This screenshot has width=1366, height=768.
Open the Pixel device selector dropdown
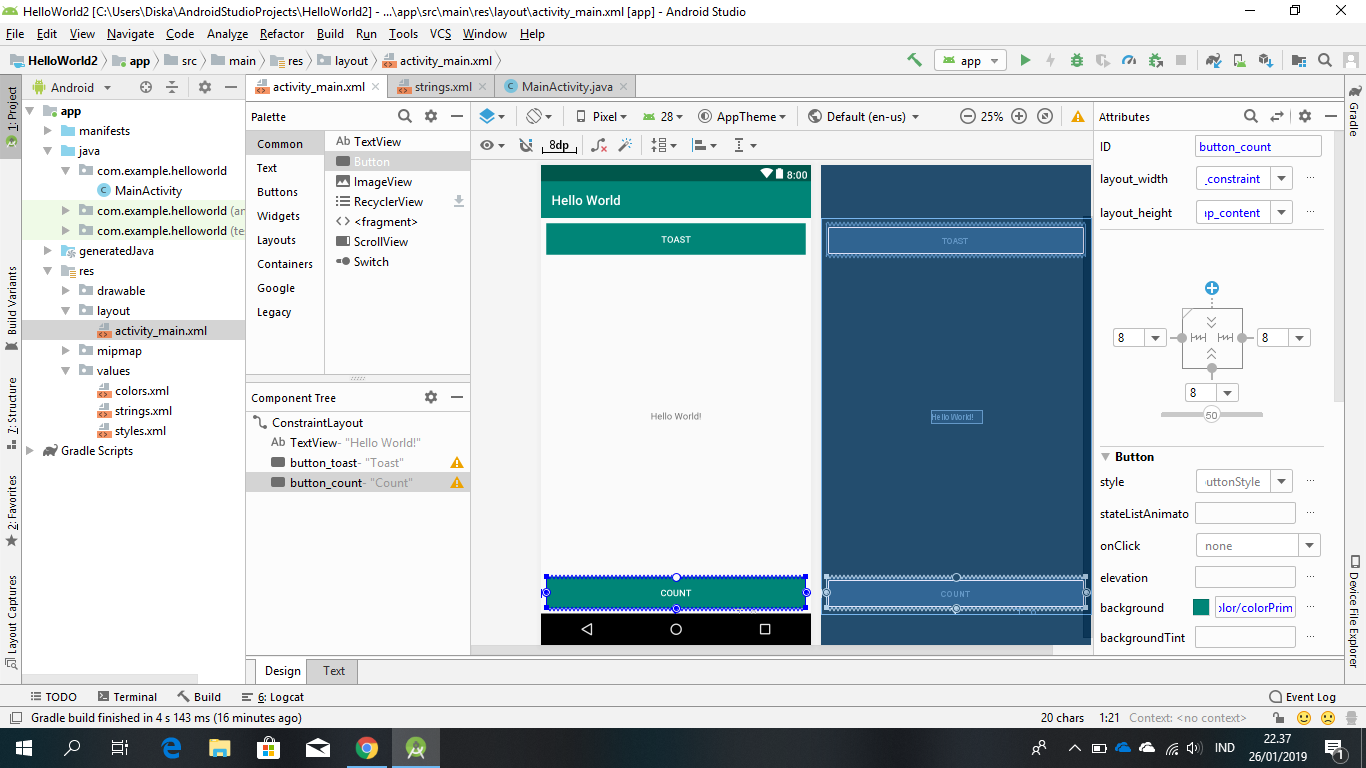click(598, 116)
